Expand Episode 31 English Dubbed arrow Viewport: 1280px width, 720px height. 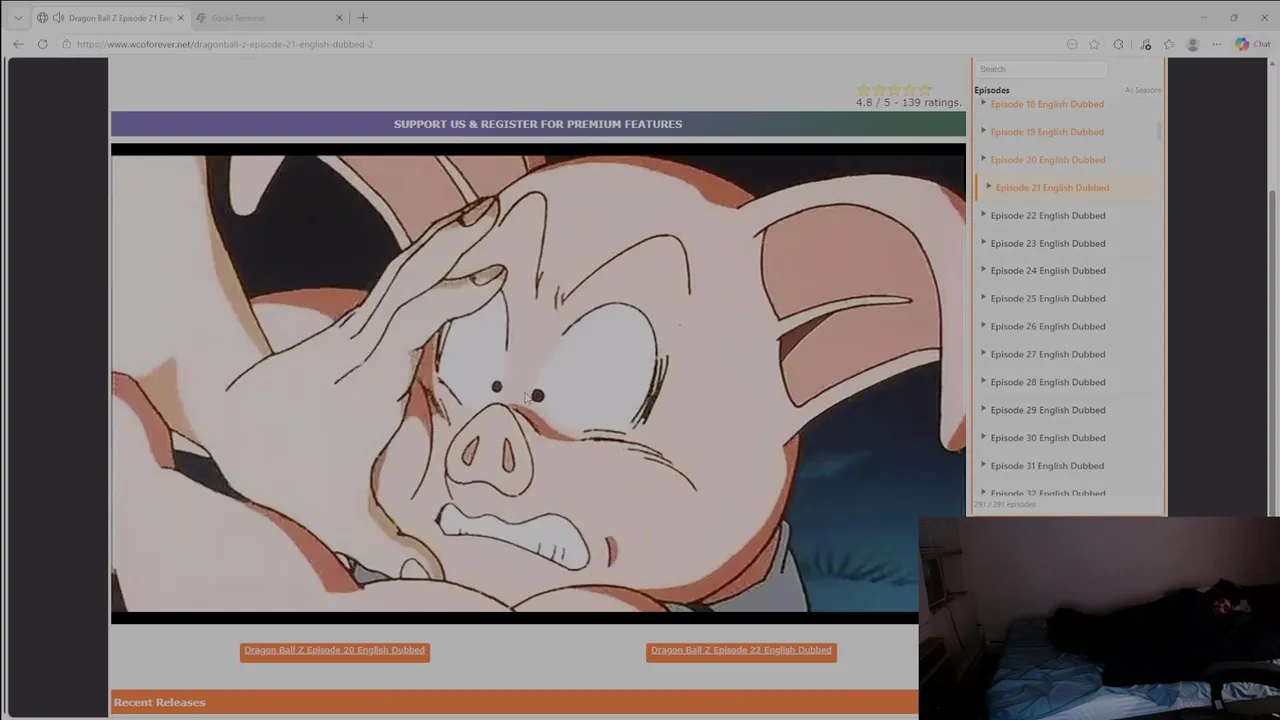coord(983,465)
